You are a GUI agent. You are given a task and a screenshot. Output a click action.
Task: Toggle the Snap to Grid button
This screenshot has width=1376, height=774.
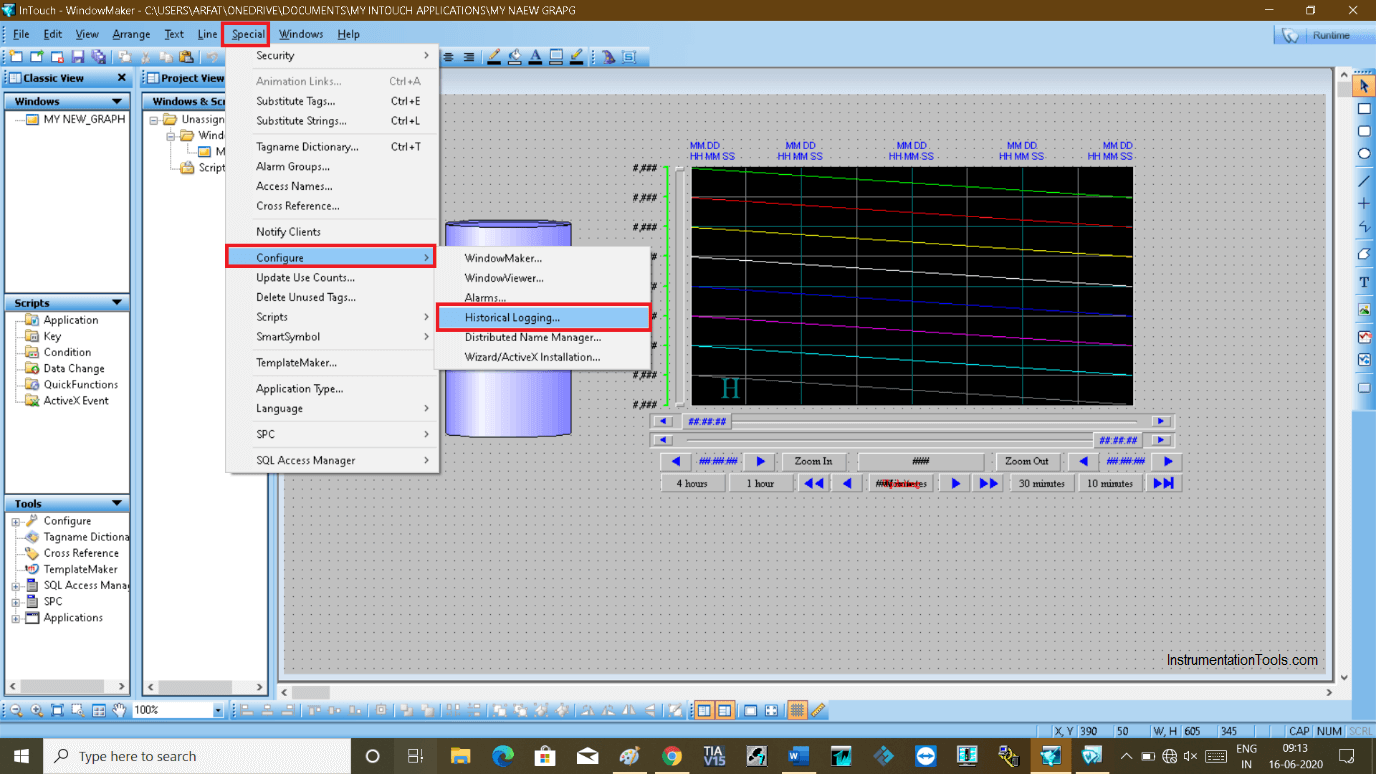[x=797, y=710]
